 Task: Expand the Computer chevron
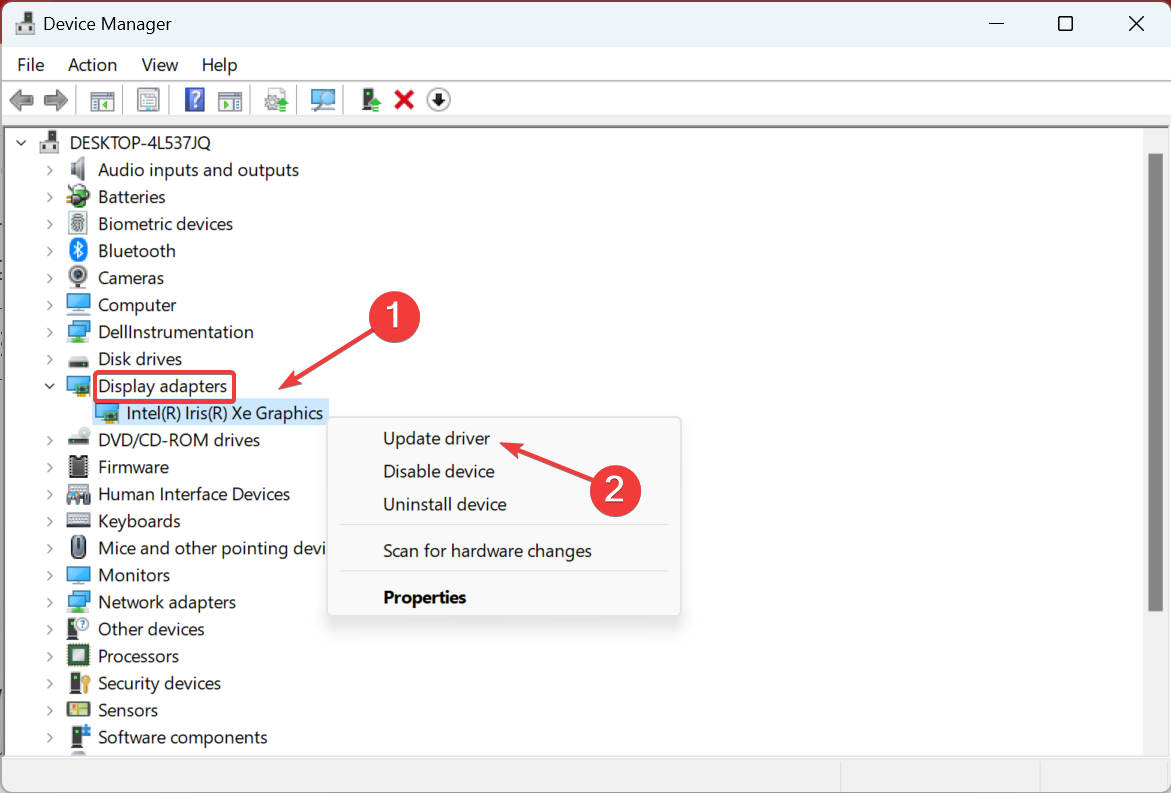(50, 305)
